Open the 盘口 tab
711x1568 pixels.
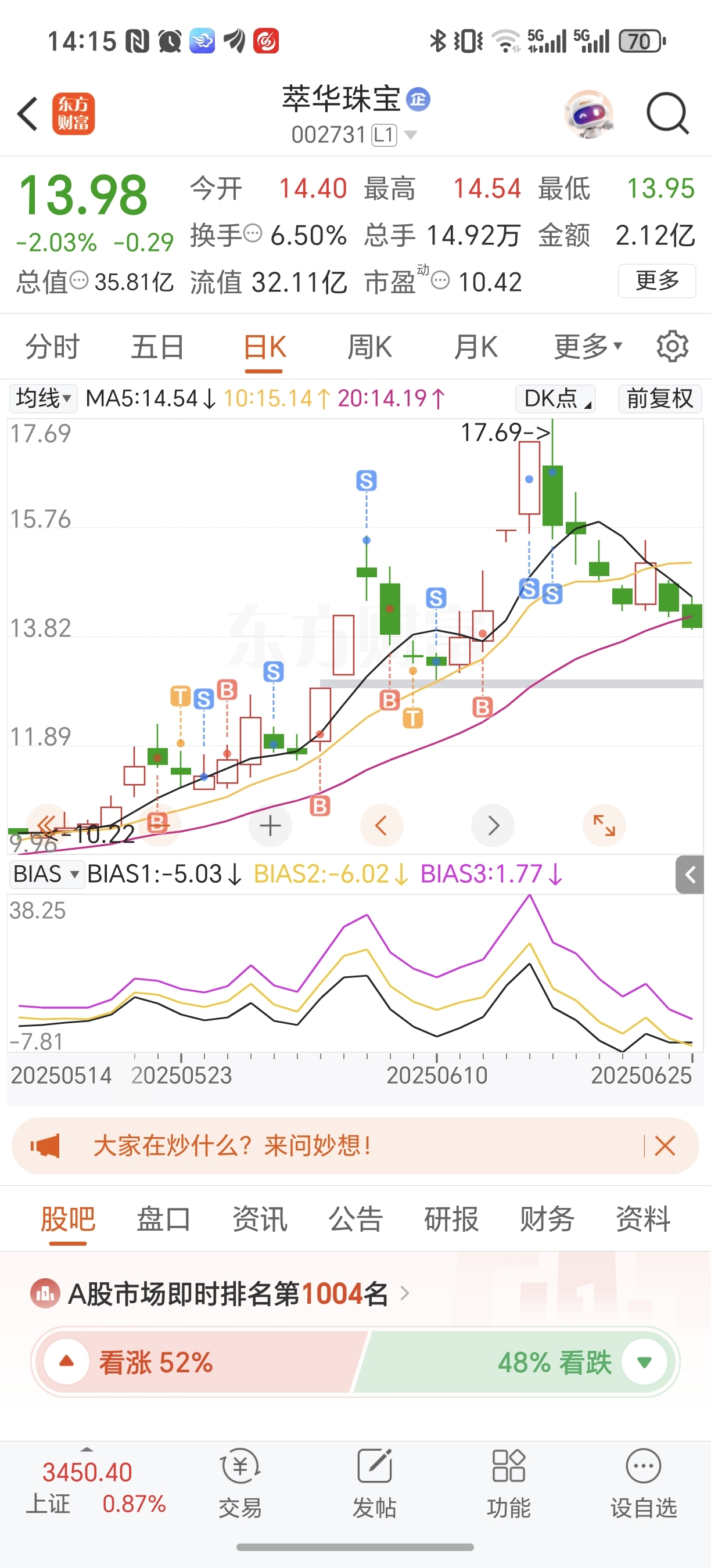coord(163,1218)
